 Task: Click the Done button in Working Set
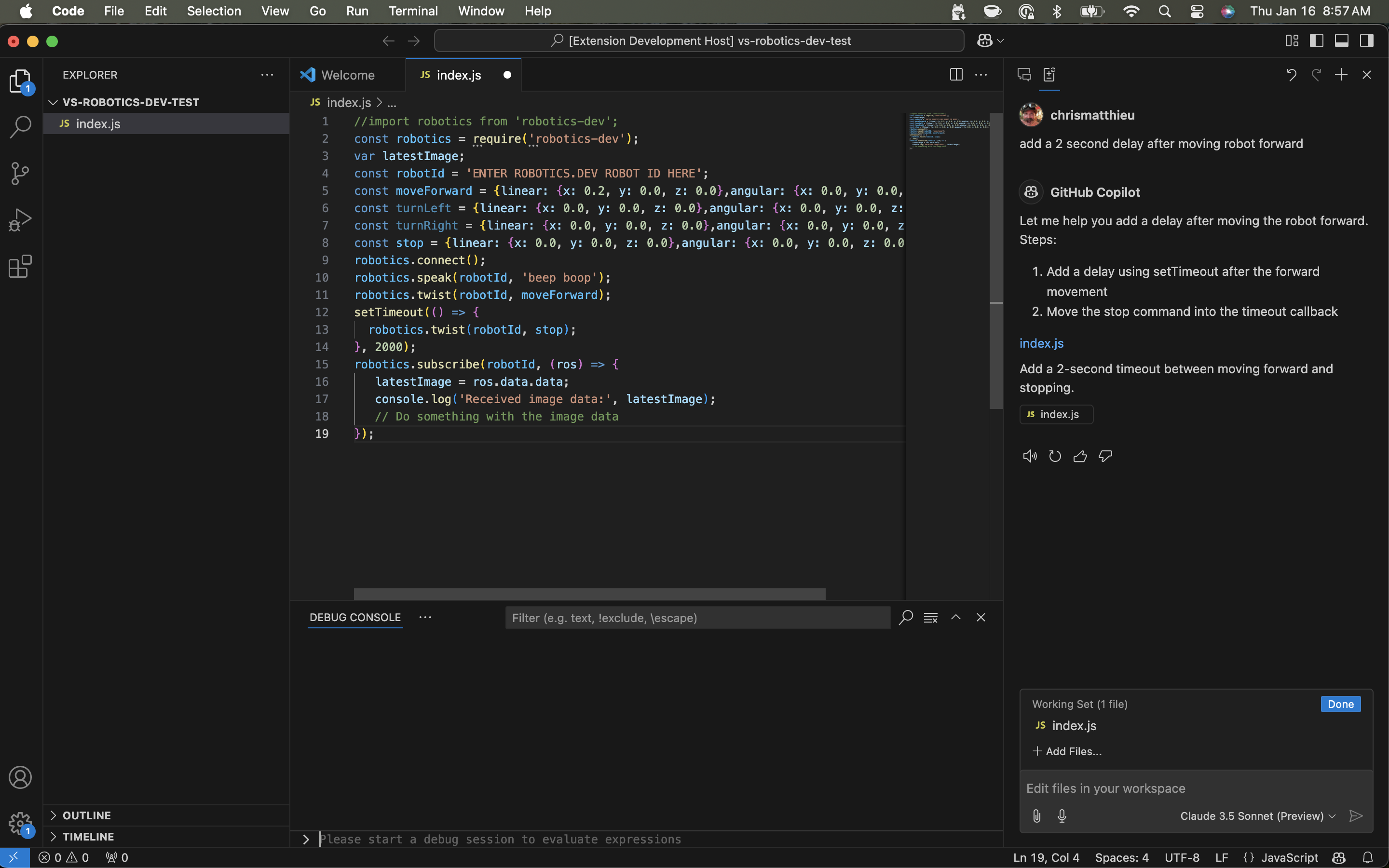click(x=1340, y=704)
